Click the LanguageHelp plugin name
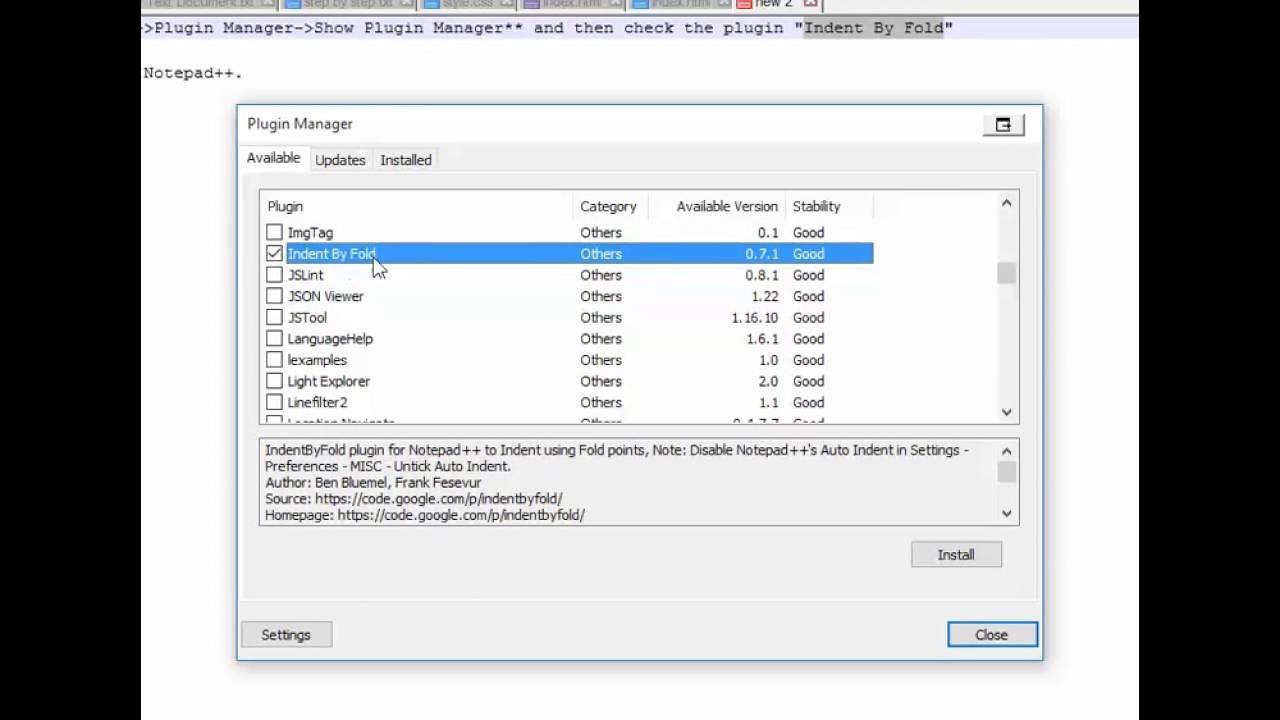Screen dimensions: 1280x720 (x=330, y=339)
